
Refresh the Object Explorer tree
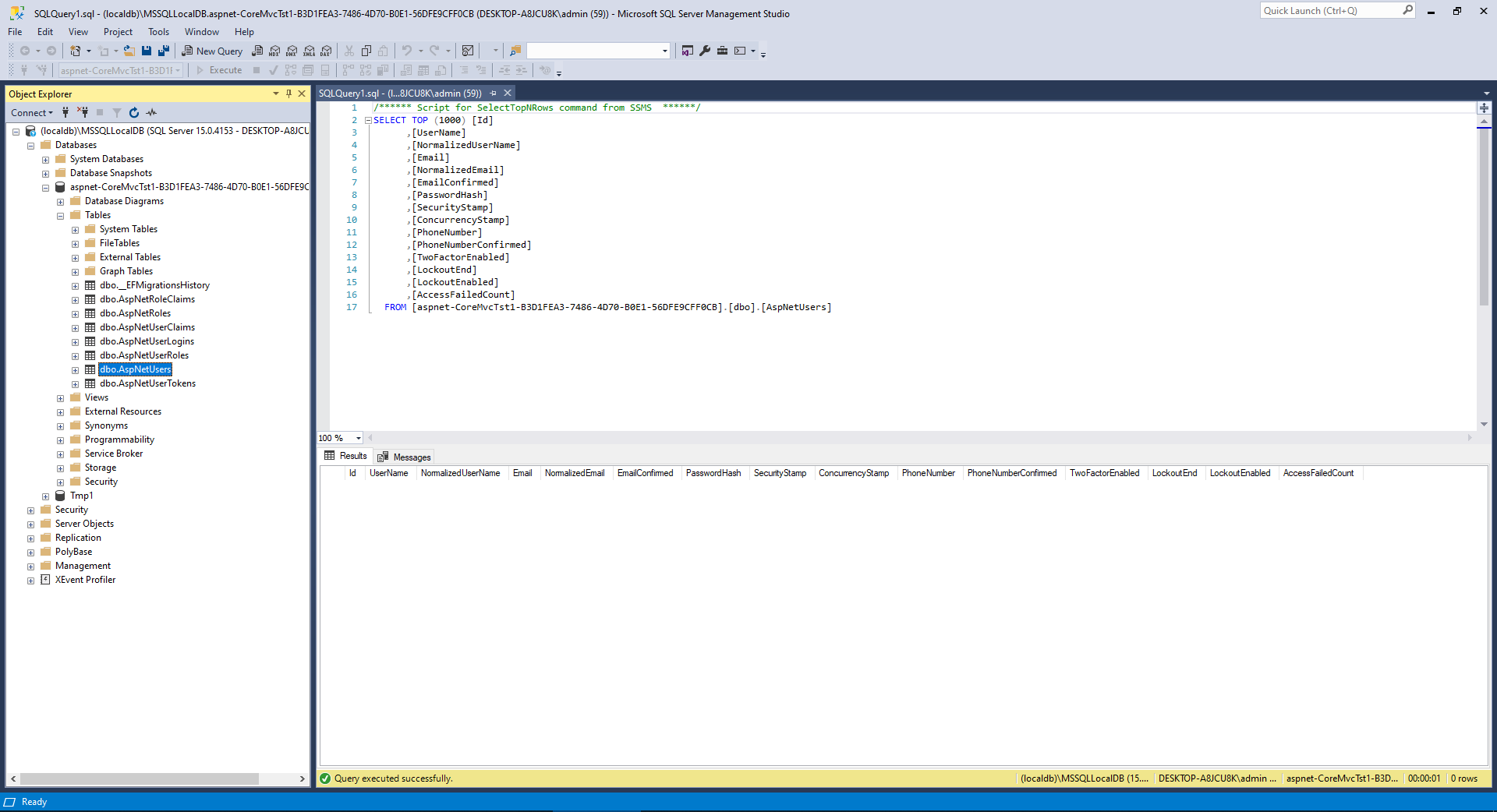134,112
